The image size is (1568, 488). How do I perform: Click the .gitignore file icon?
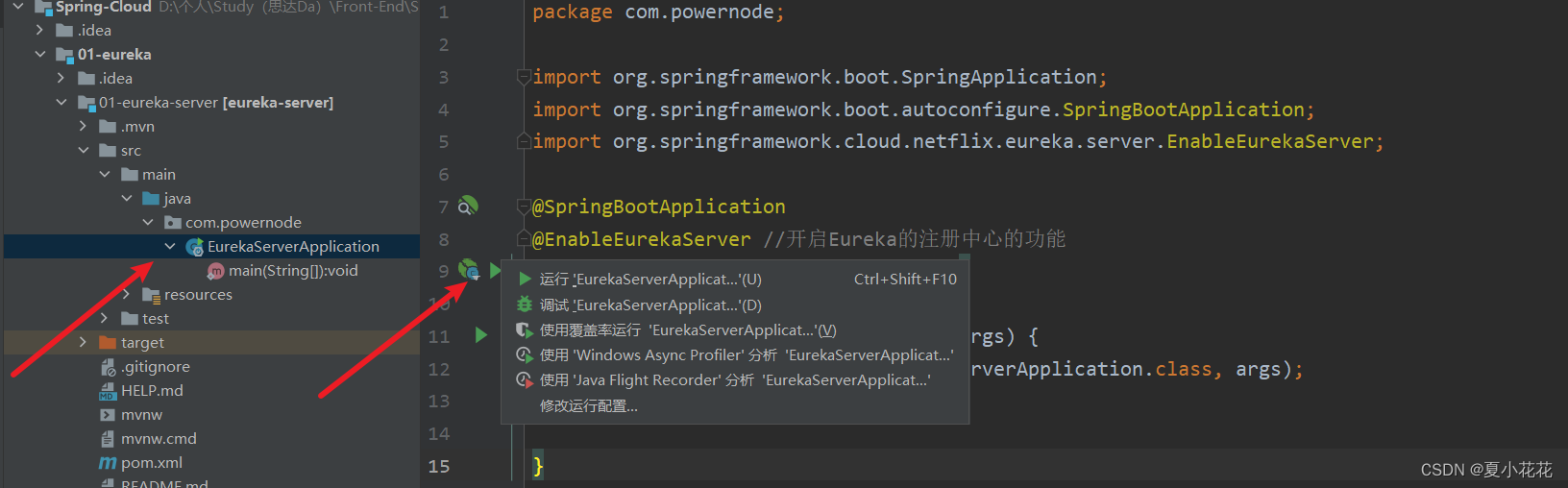pyautogui.click(x=108, y=367)
